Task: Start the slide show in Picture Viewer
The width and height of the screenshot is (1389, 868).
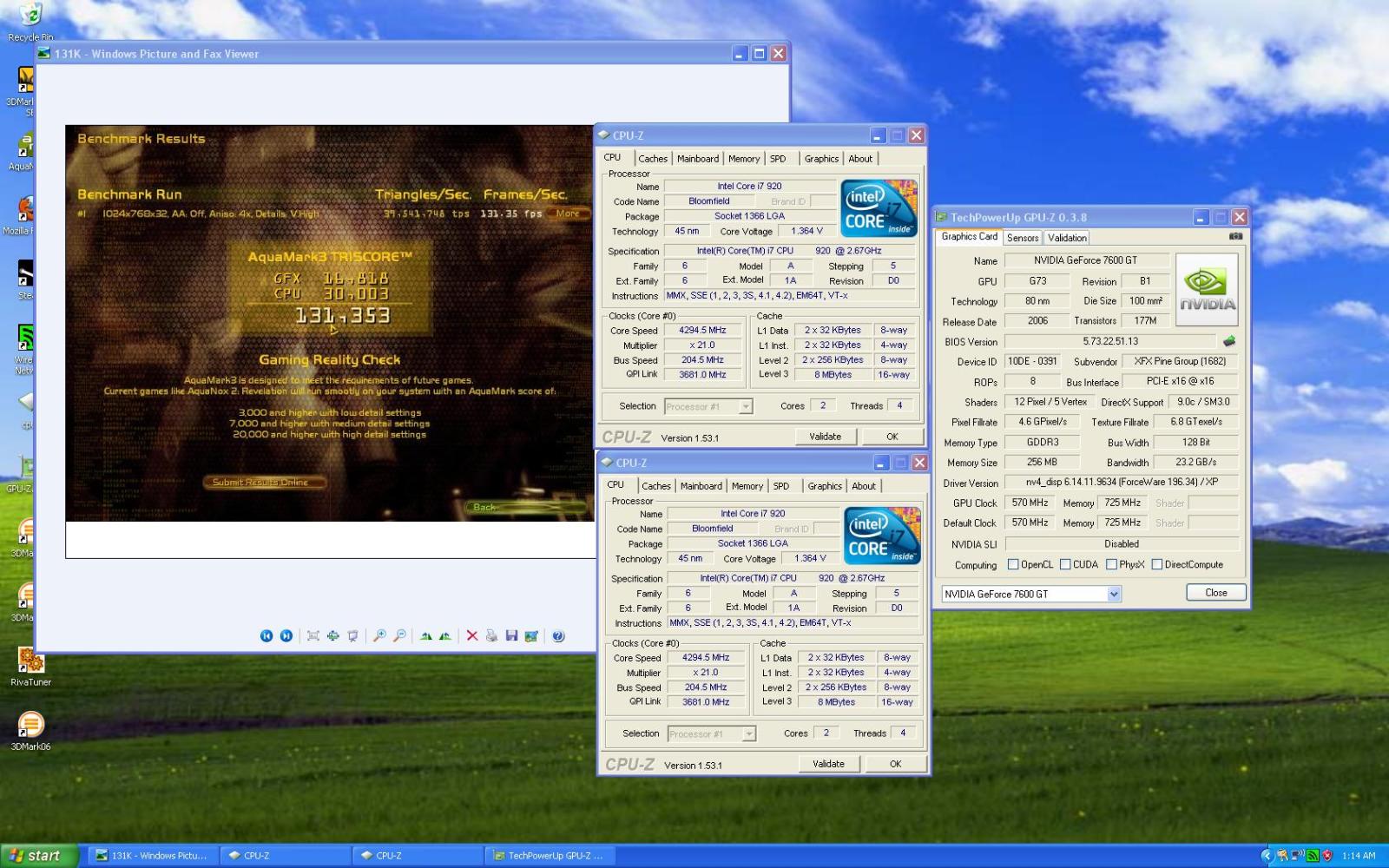Action: tap(352, 636)
